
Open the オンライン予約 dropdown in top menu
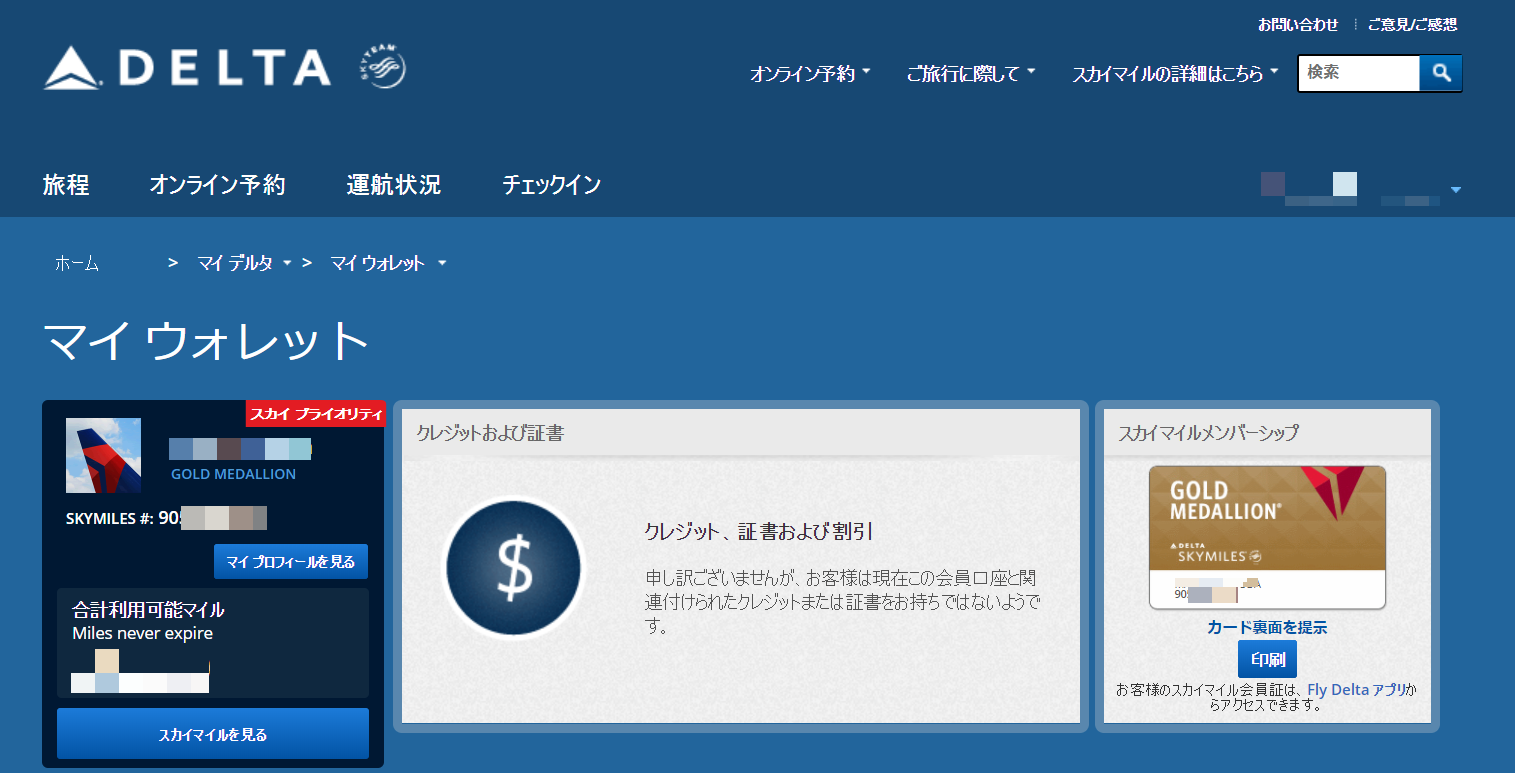[x=810, y=73]
